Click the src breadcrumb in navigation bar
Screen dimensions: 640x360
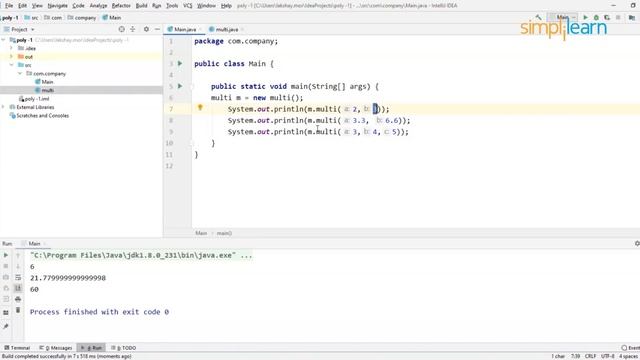click(x=31, y=18)
